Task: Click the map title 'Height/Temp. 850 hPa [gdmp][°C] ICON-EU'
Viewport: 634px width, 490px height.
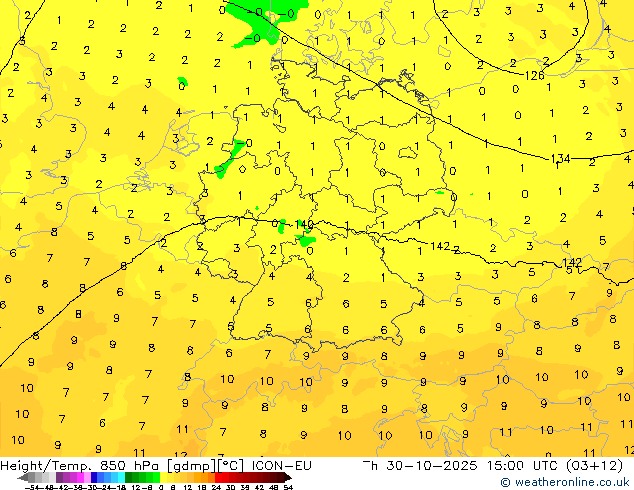Action: click(156, 466)
